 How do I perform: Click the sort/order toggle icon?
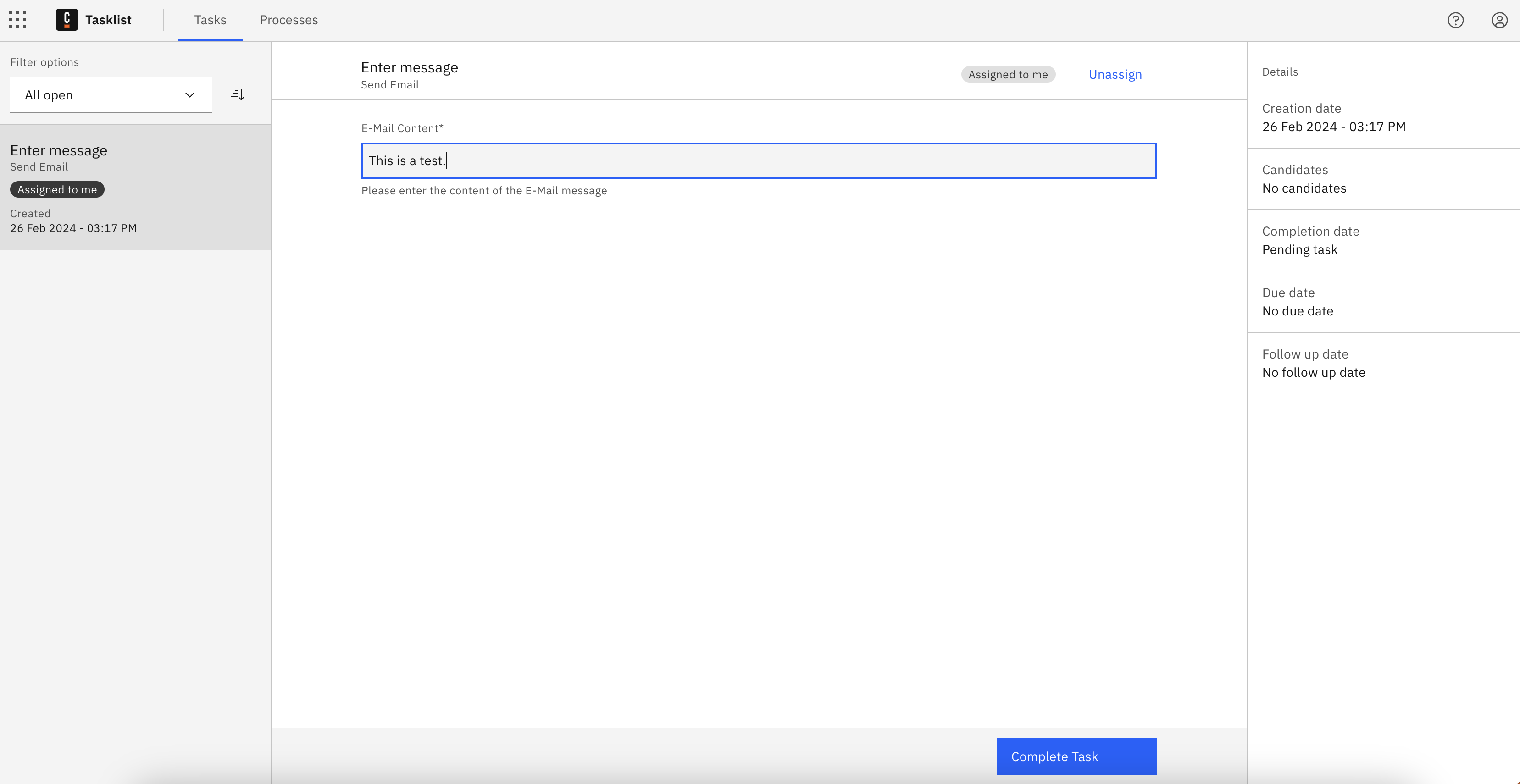pos(237,94)
